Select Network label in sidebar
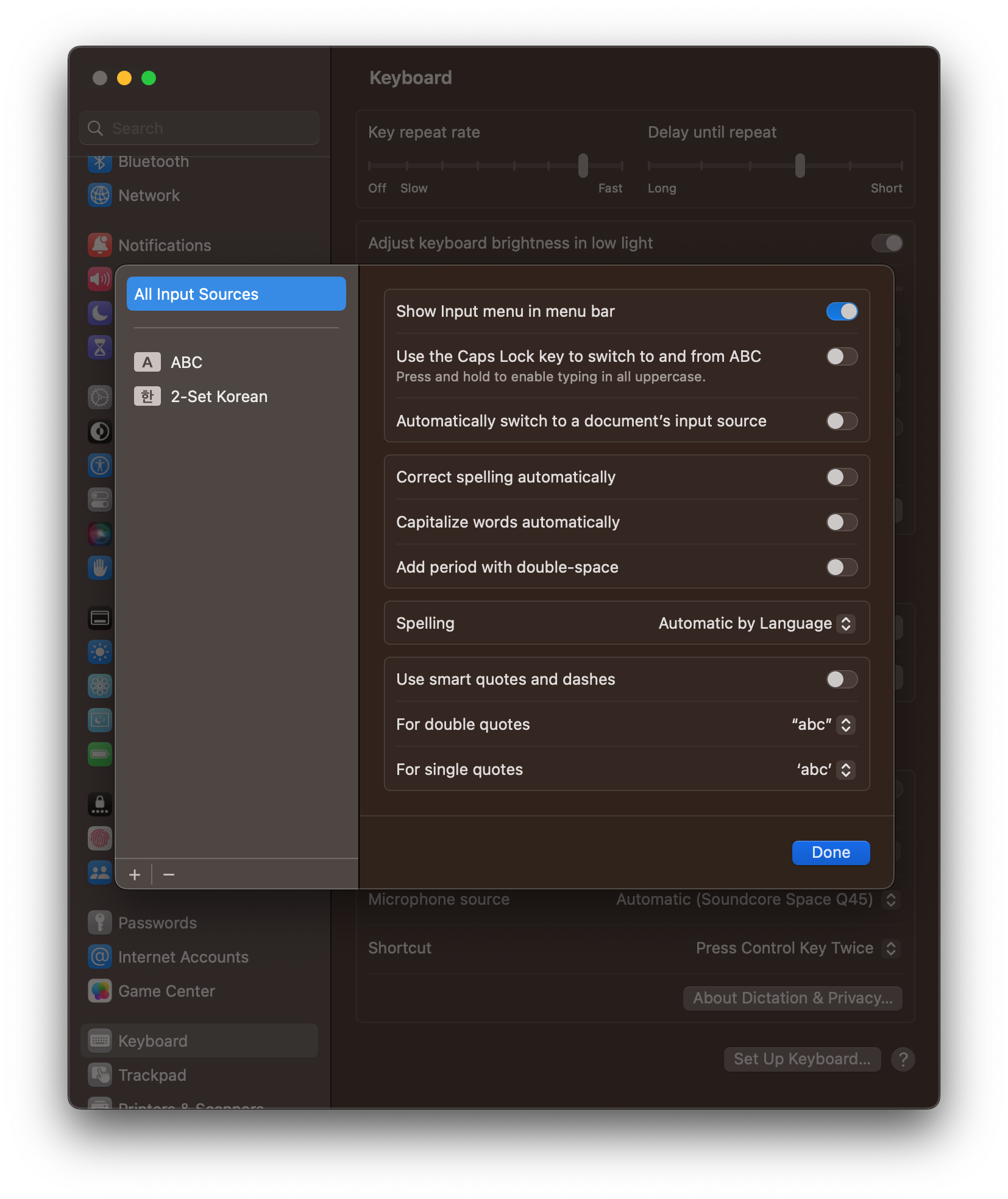This screenshot has width=1008, height=1199. 149,196
